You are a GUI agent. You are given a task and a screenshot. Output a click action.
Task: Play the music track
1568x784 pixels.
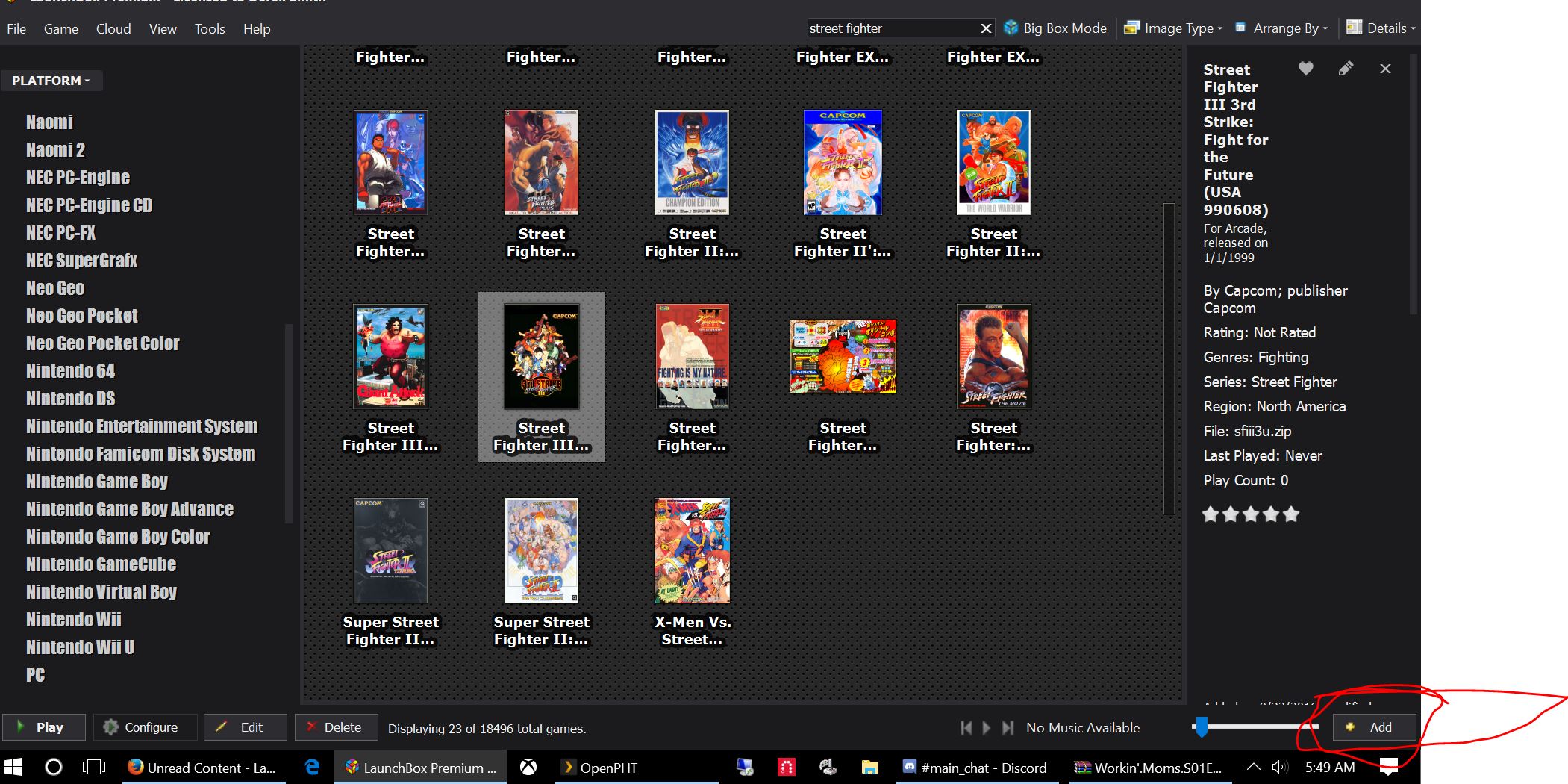tap(987, 727)
